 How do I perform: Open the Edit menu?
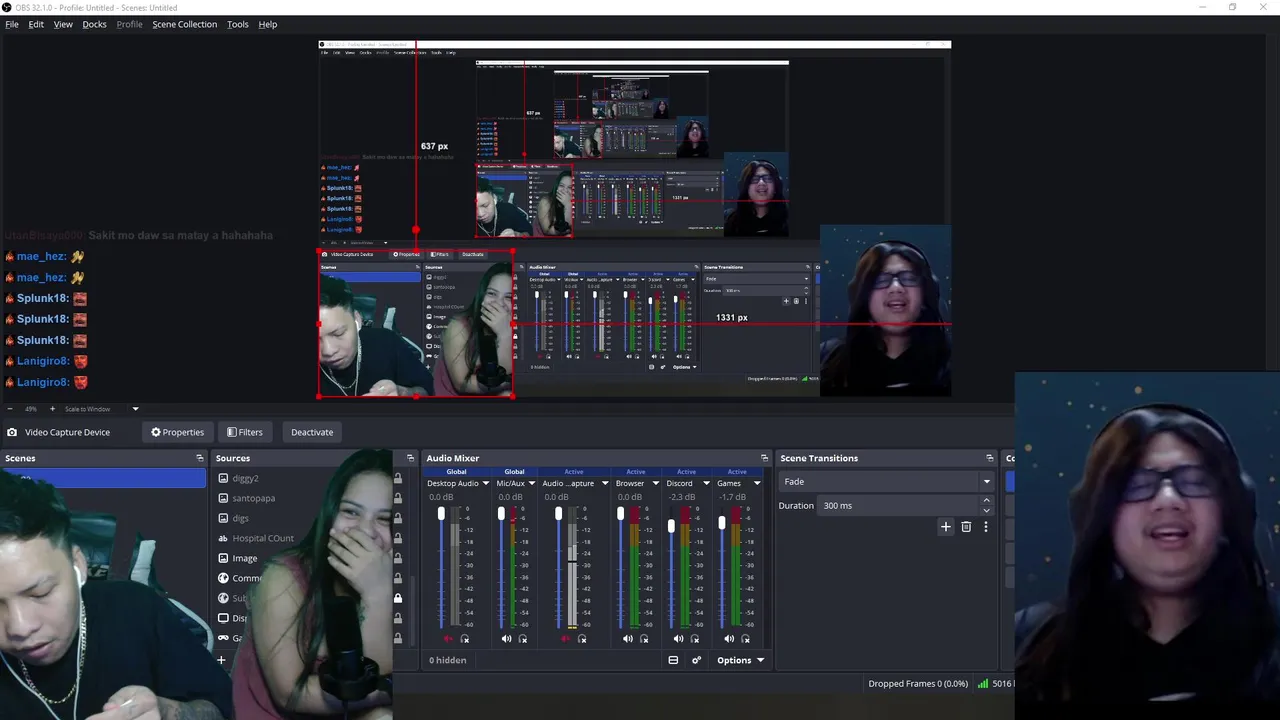36,24
